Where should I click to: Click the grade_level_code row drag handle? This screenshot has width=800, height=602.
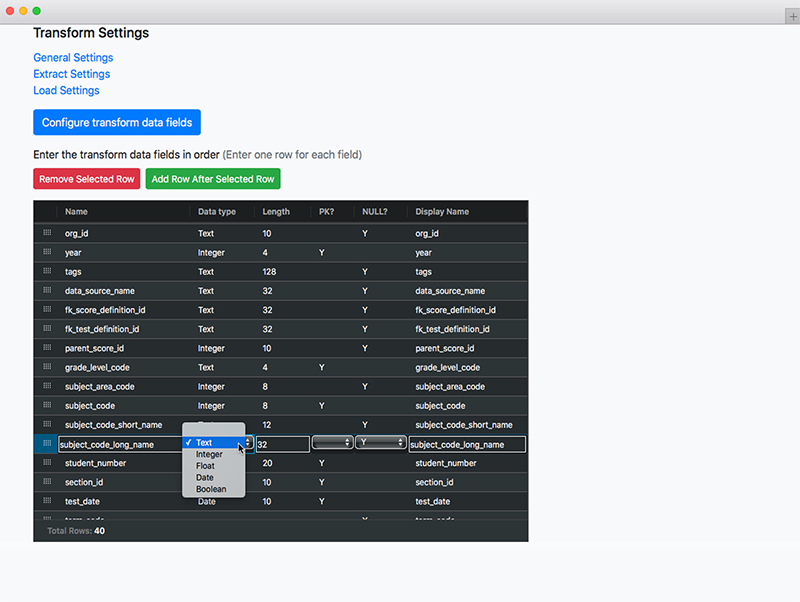(x=47, y=367)
